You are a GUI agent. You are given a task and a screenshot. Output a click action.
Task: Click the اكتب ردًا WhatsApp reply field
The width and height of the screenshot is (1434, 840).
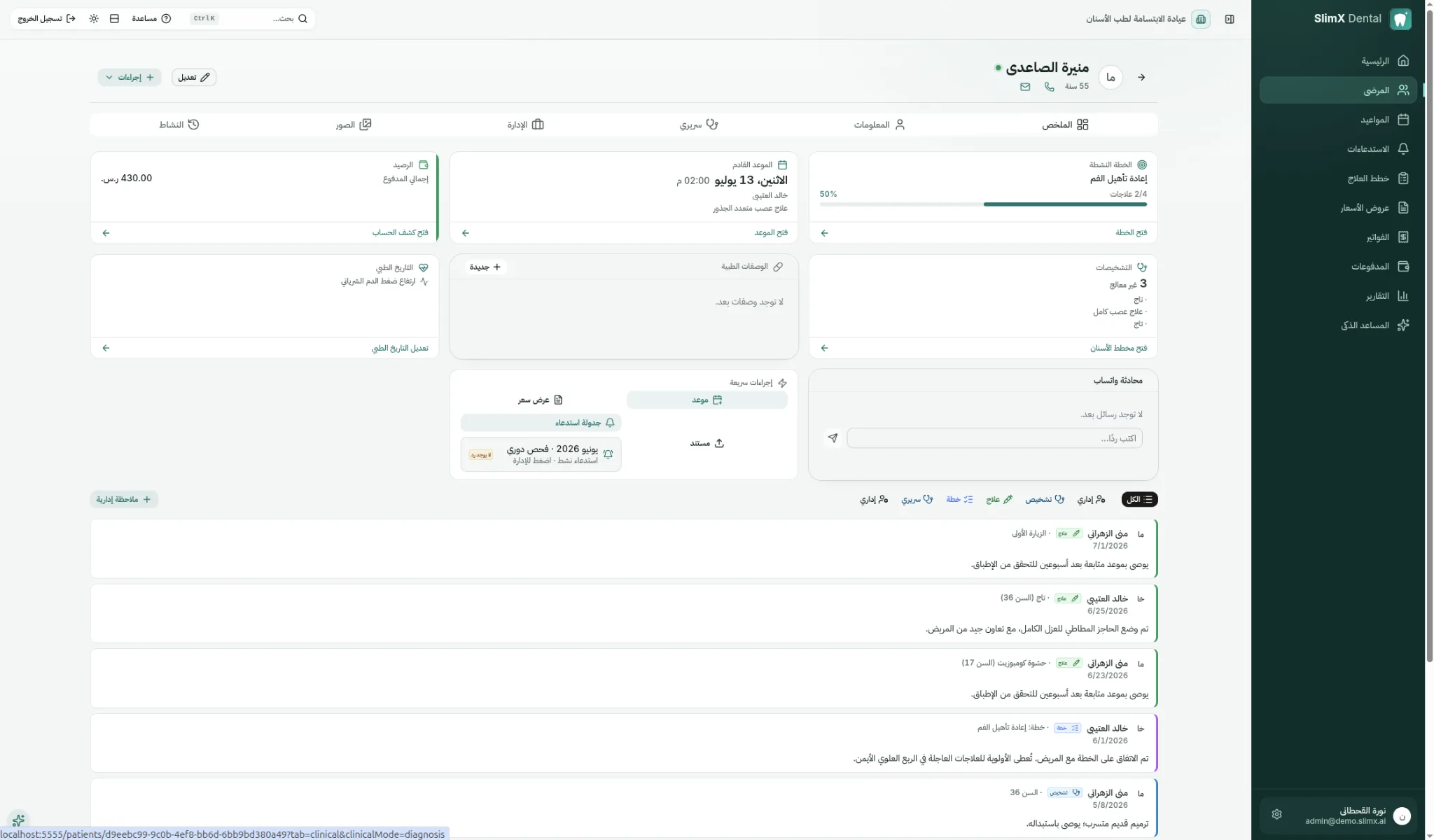(x=994, y=438)
